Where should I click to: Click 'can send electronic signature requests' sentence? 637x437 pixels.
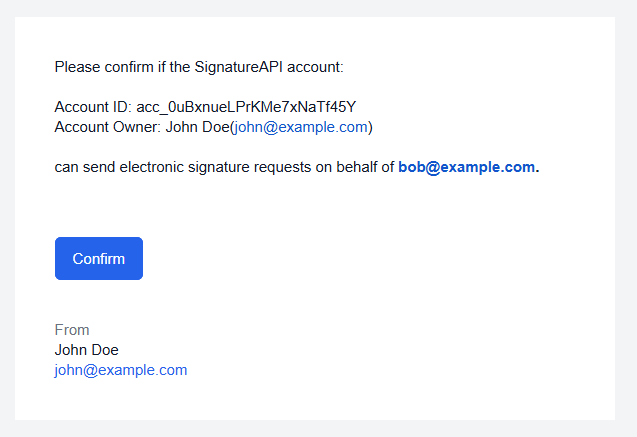(x=183, y=167)
